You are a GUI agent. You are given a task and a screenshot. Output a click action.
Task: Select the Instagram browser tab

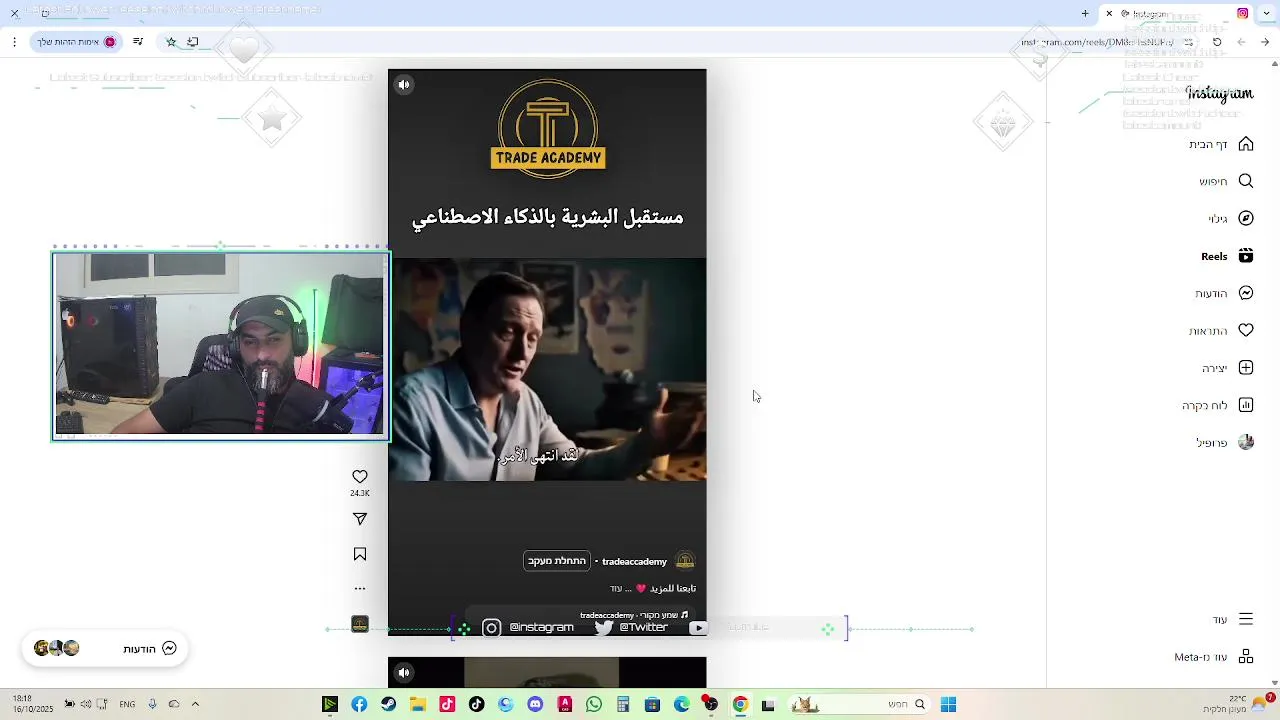(x=1175, y=14)
